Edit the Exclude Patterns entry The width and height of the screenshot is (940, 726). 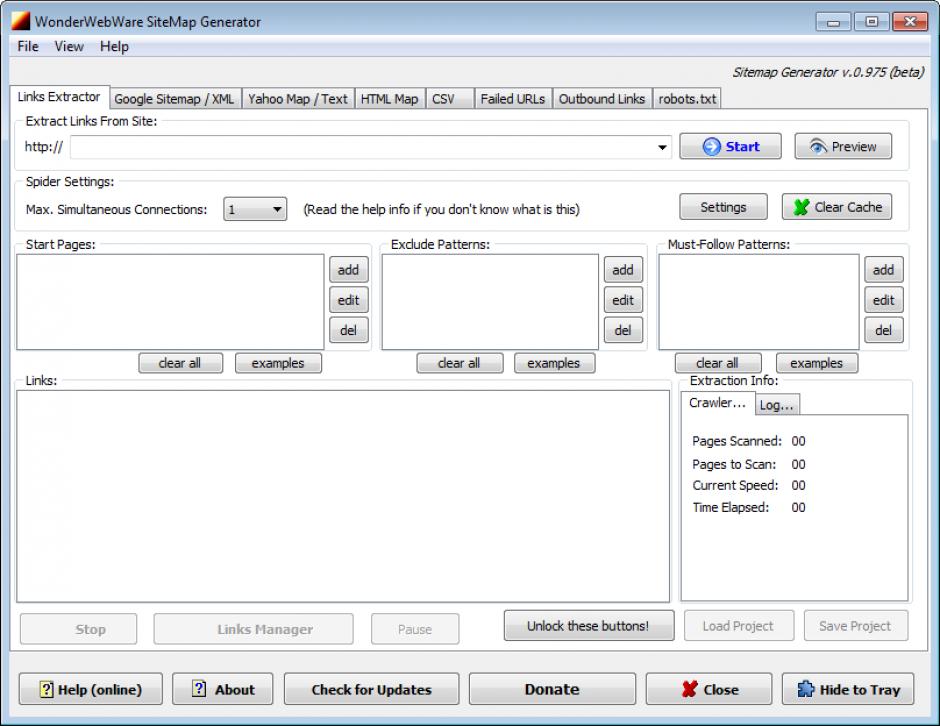point(623,300)
